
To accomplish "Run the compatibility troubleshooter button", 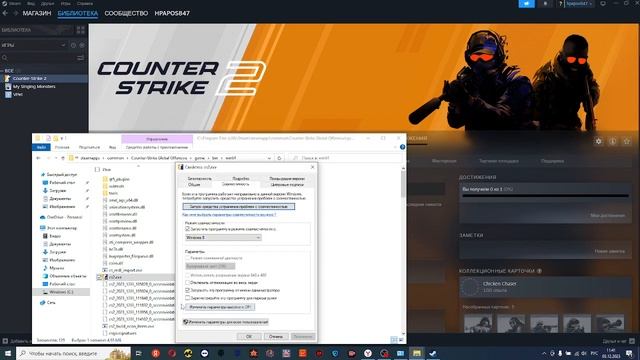I will 239,207.
